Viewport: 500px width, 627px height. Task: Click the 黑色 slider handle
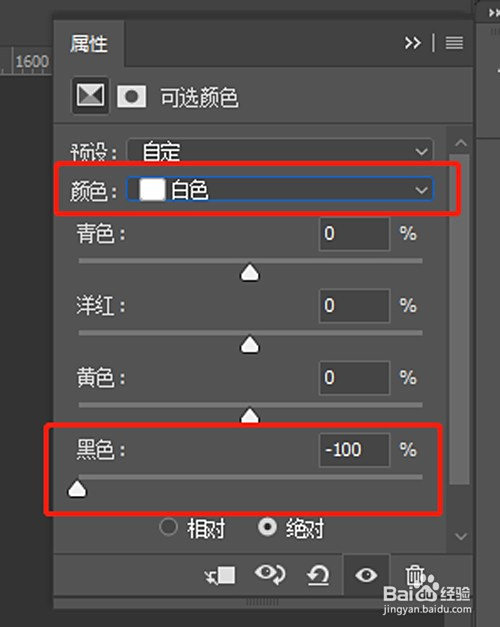(x=77, y=489)
